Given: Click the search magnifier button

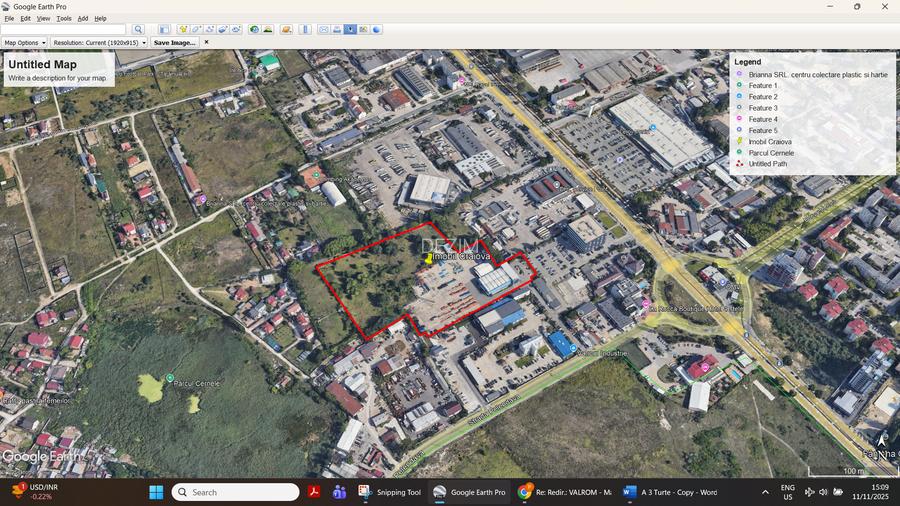Looking at the screenshot, I should (139, 30).
